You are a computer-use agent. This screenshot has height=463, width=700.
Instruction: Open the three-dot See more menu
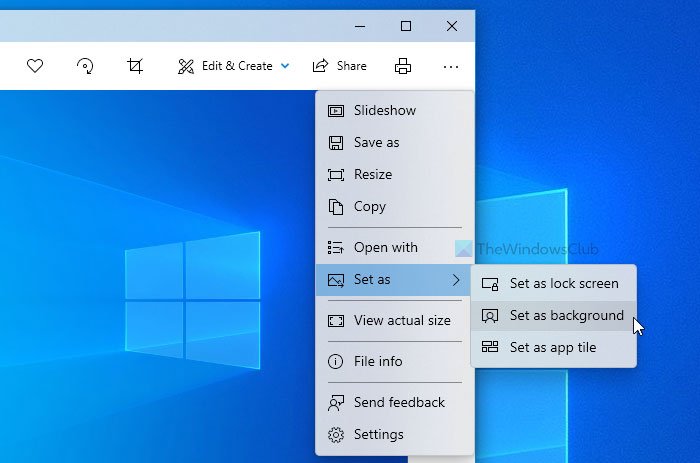tap(451, 66)
